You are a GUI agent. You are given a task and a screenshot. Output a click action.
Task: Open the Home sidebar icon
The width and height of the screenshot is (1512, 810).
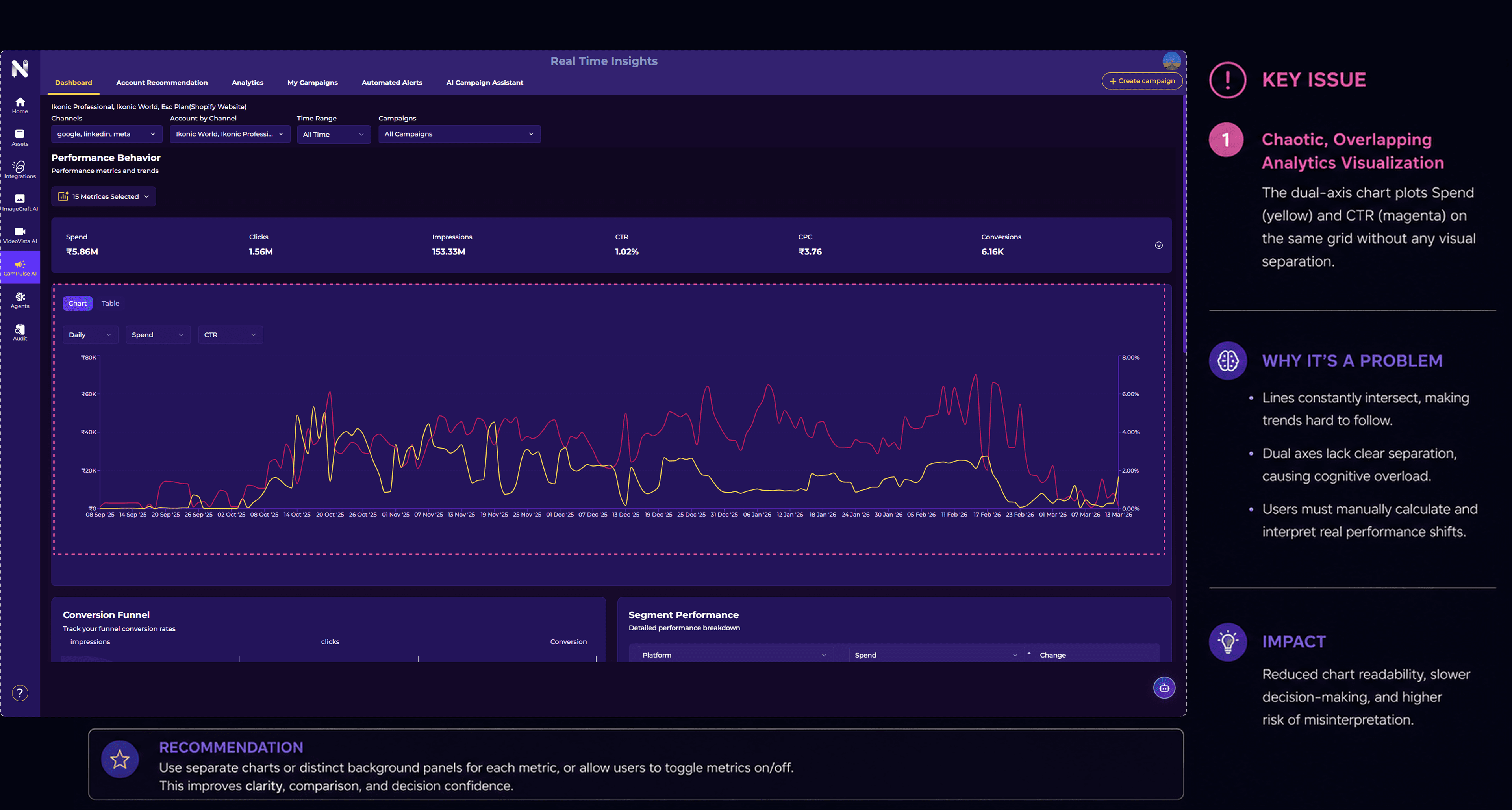[x=20, y=105]
